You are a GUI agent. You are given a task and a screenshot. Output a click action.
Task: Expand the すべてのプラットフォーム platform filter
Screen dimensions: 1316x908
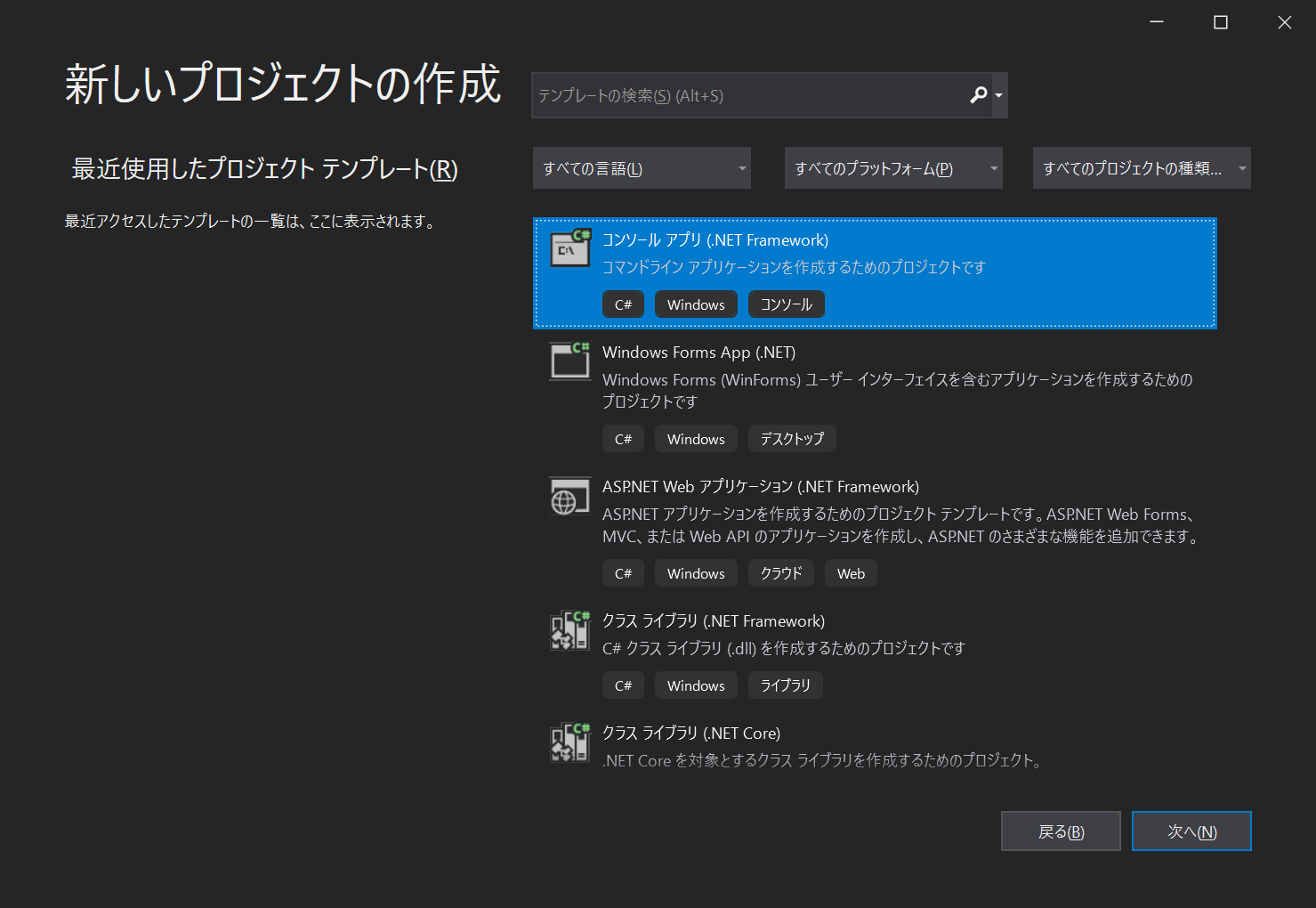point(893,168)
